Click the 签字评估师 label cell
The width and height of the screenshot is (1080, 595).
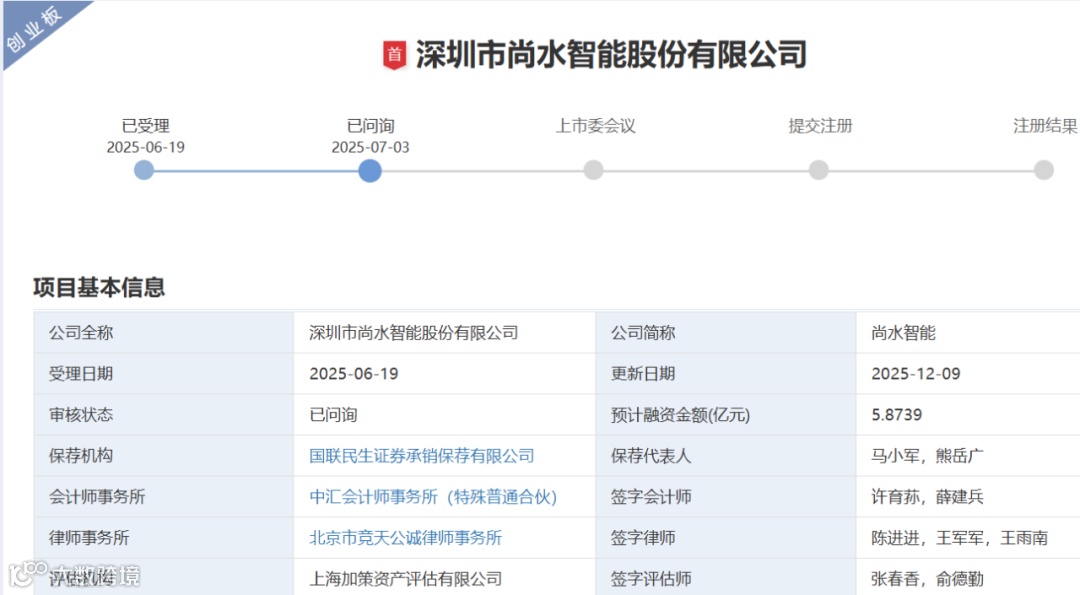726,577
